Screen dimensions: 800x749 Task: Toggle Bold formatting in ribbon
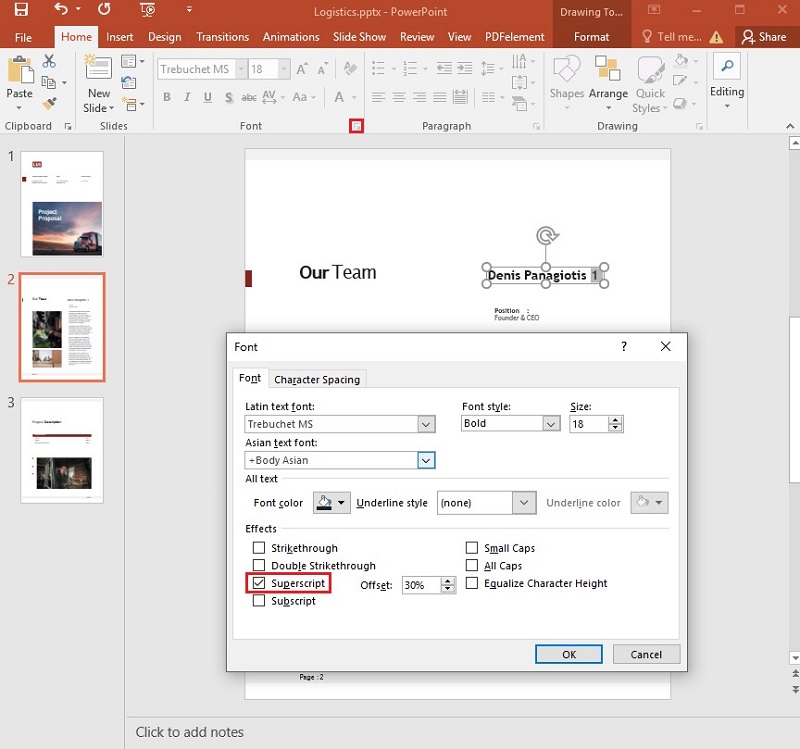[167, 97]
